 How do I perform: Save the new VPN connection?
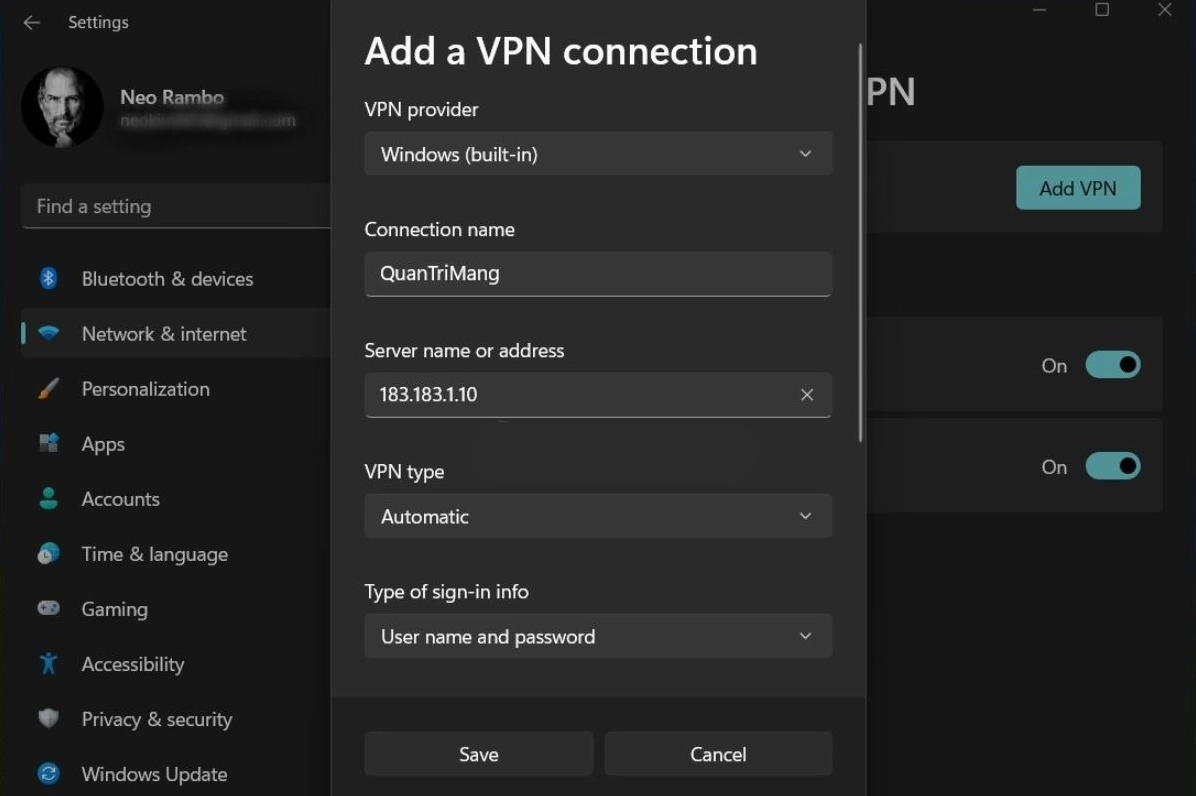(x=478, y=753)
